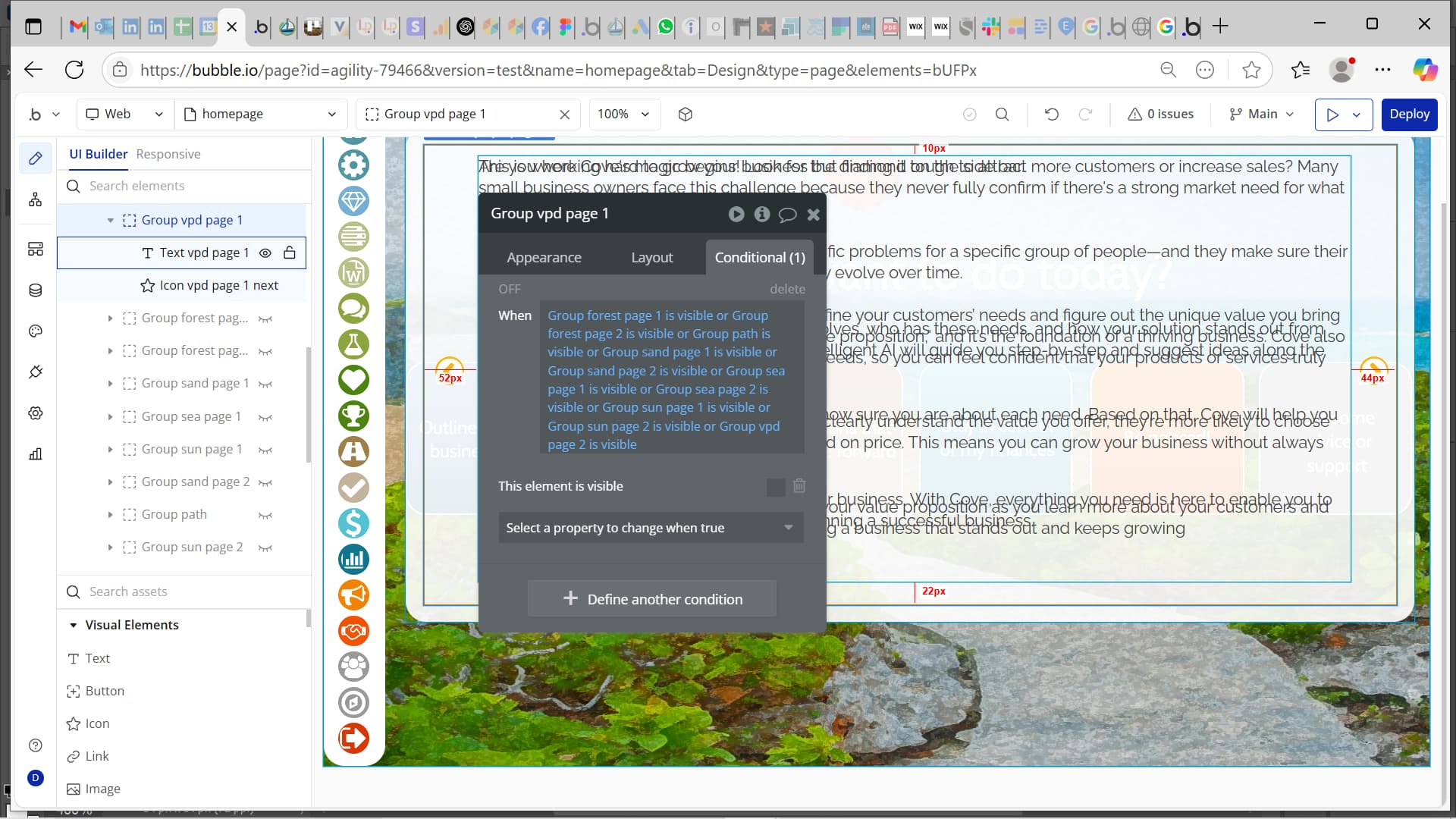1456x819 pixels.
Task: Show hidden Group sun page 1 via eye icon
Action: pyautogui.click(x=265, y=450)
